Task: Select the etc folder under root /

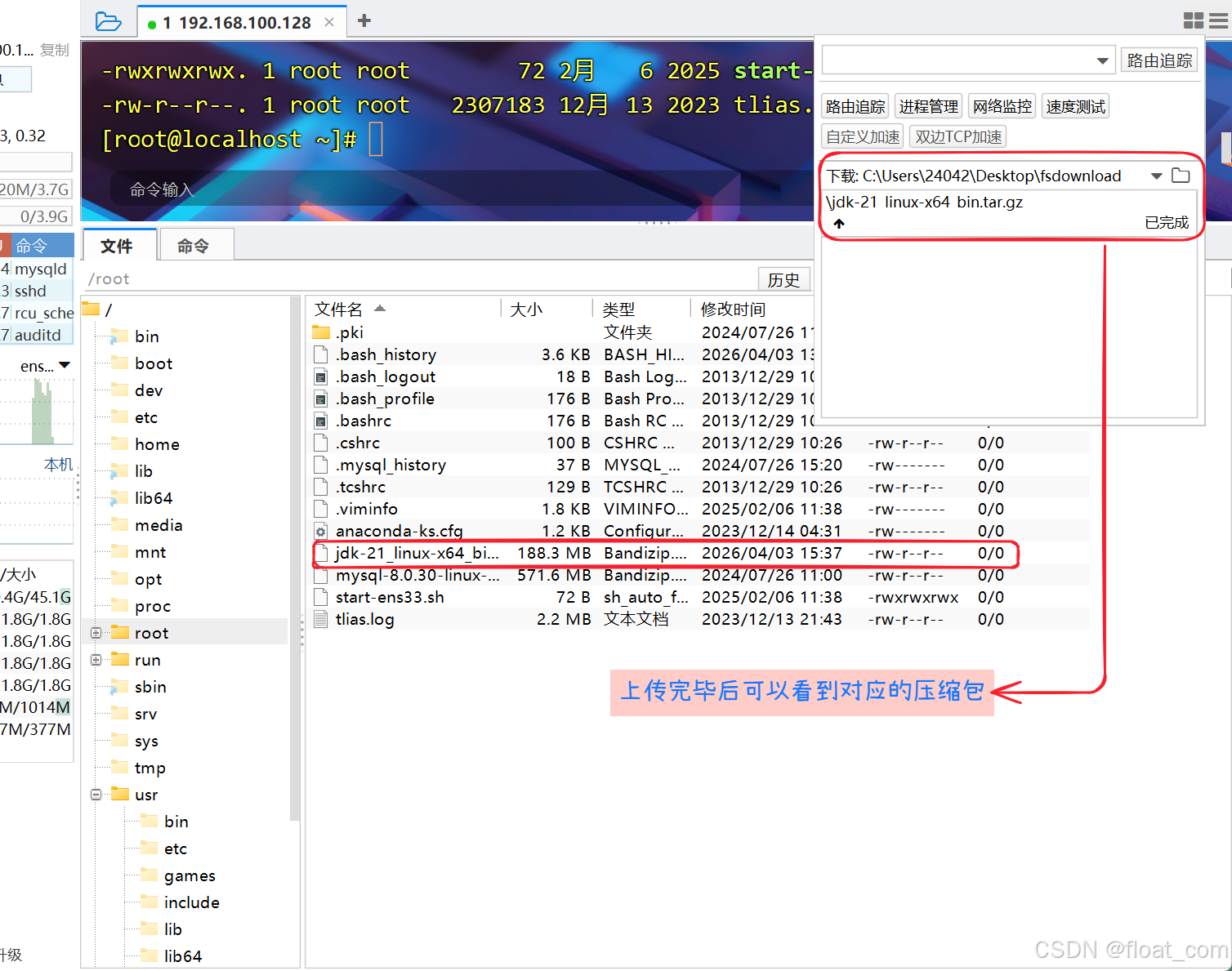Action: click(x=145, y=417)
